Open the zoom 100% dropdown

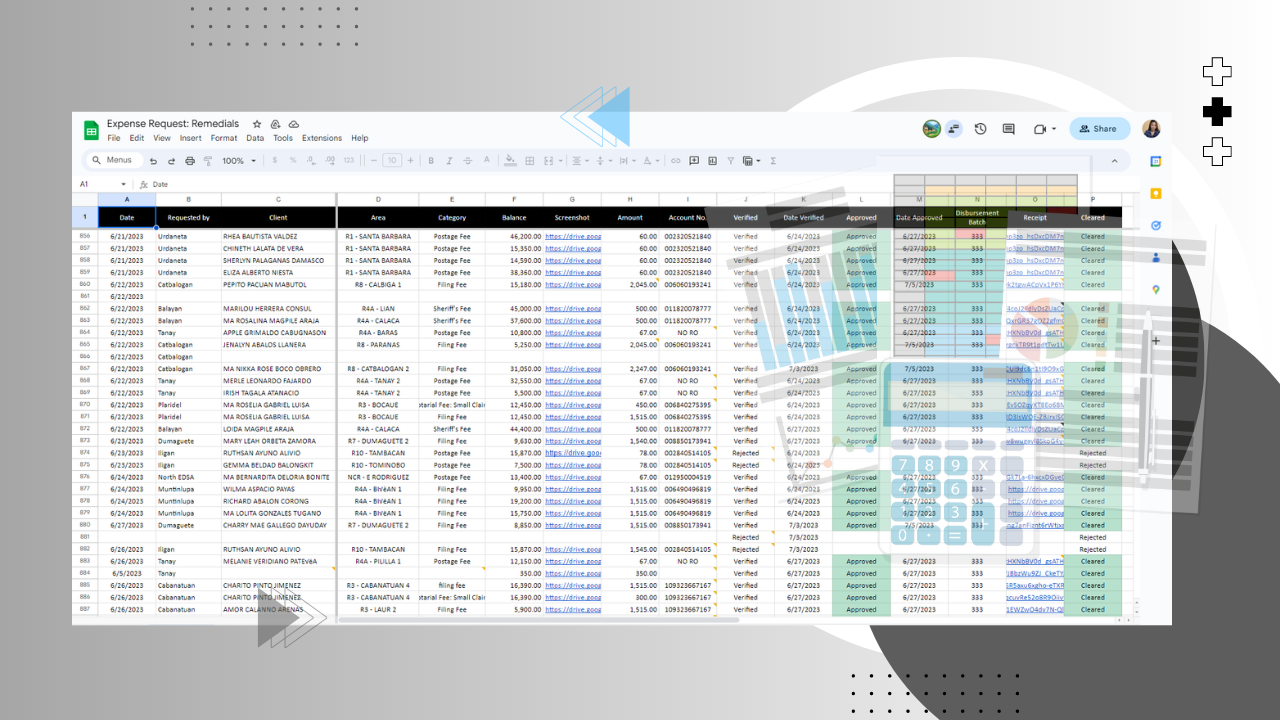(x=239, y=160)
